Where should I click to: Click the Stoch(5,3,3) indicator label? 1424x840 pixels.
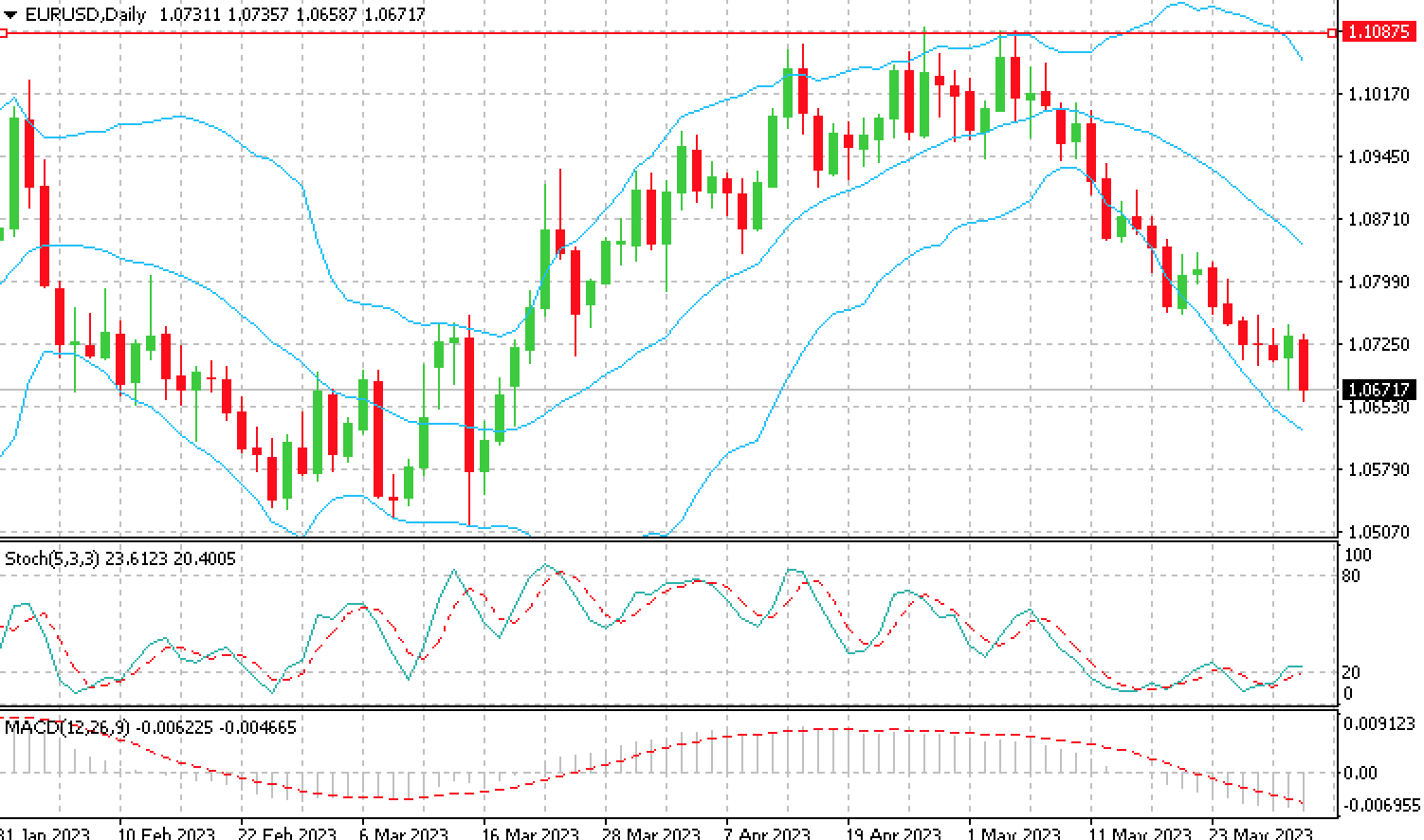[x=52, y=558]
